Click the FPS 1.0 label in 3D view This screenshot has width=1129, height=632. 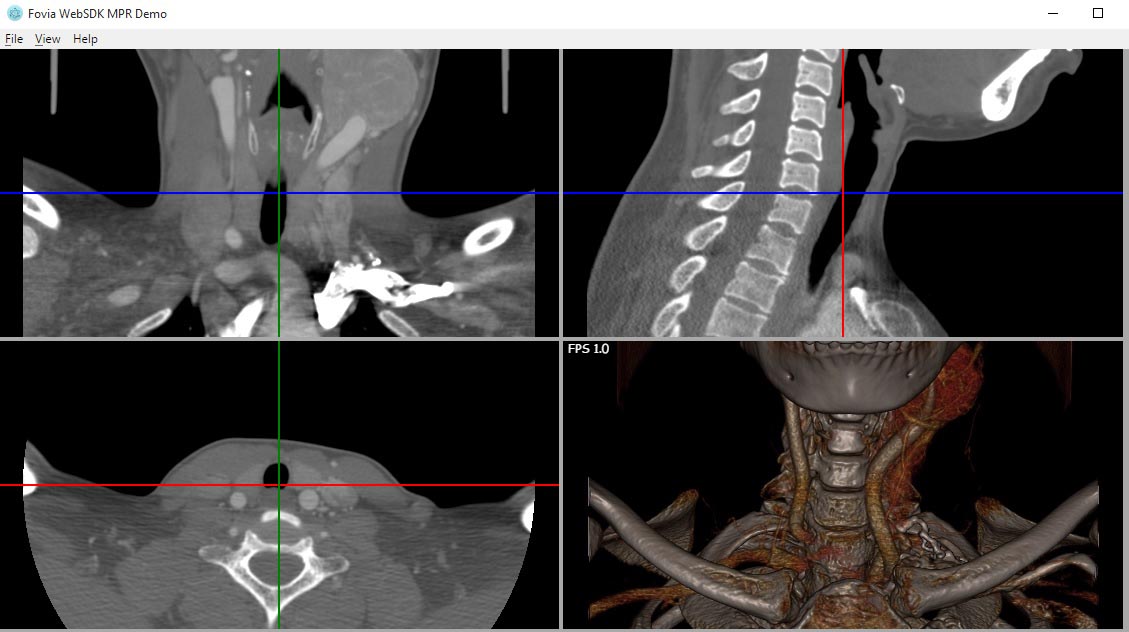588,349
